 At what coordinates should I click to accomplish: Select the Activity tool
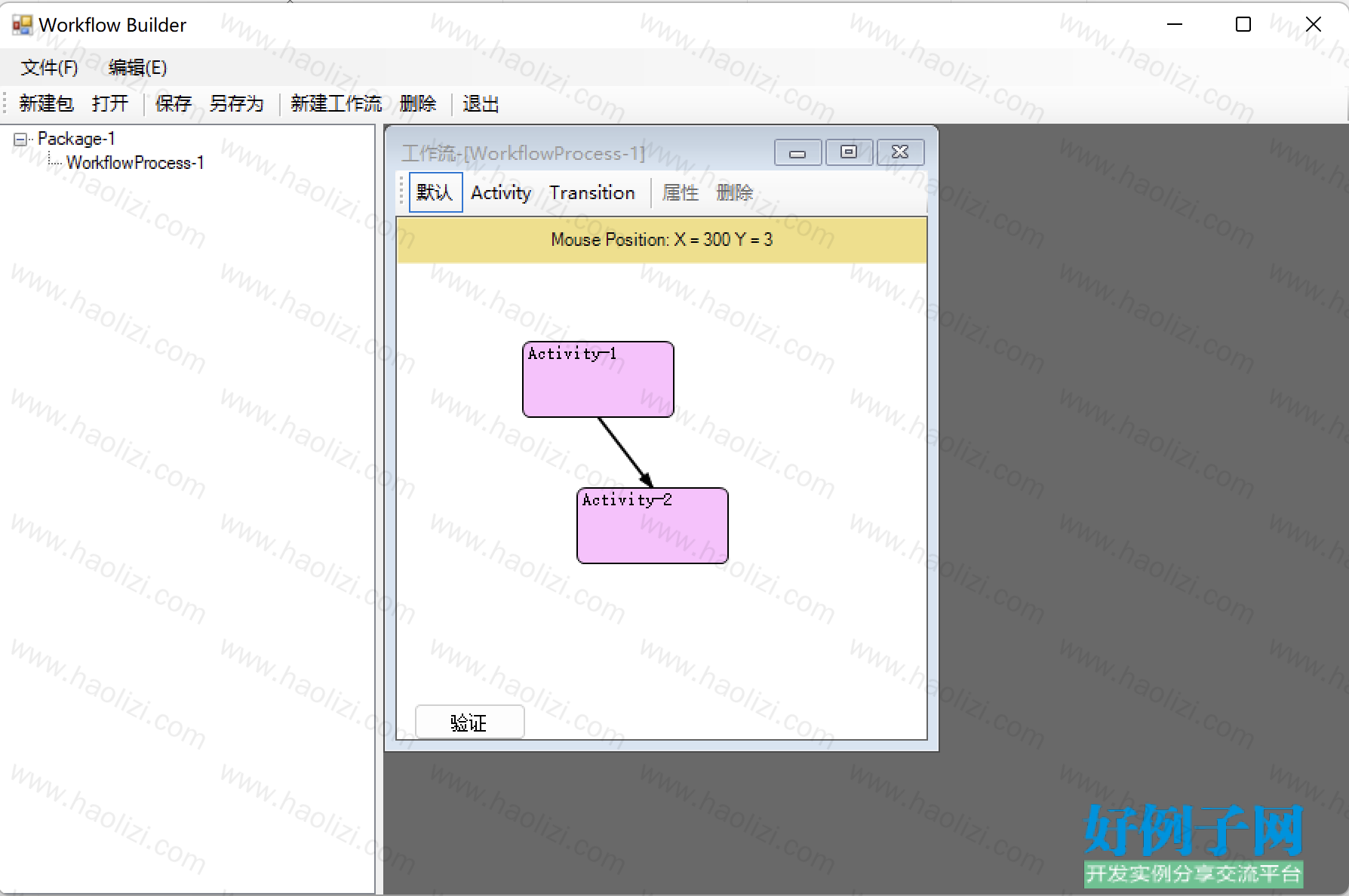[x=501, y=193]
